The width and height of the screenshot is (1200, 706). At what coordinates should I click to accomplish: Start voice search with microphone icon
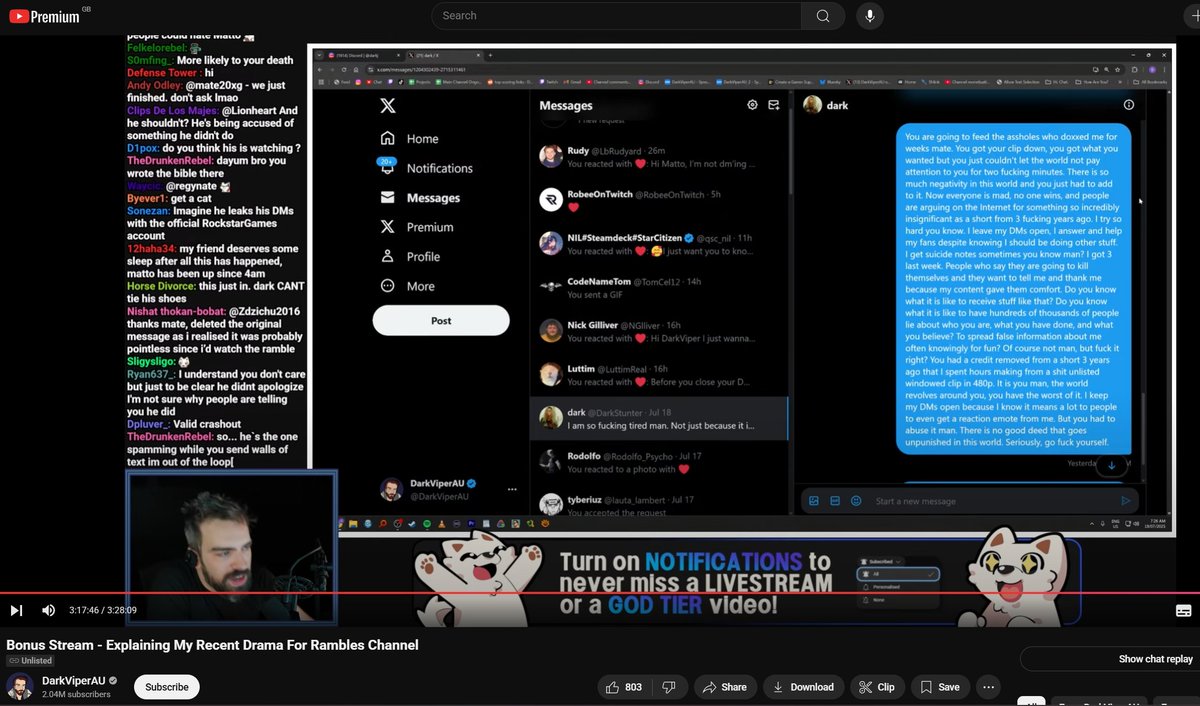click(870, 16)
